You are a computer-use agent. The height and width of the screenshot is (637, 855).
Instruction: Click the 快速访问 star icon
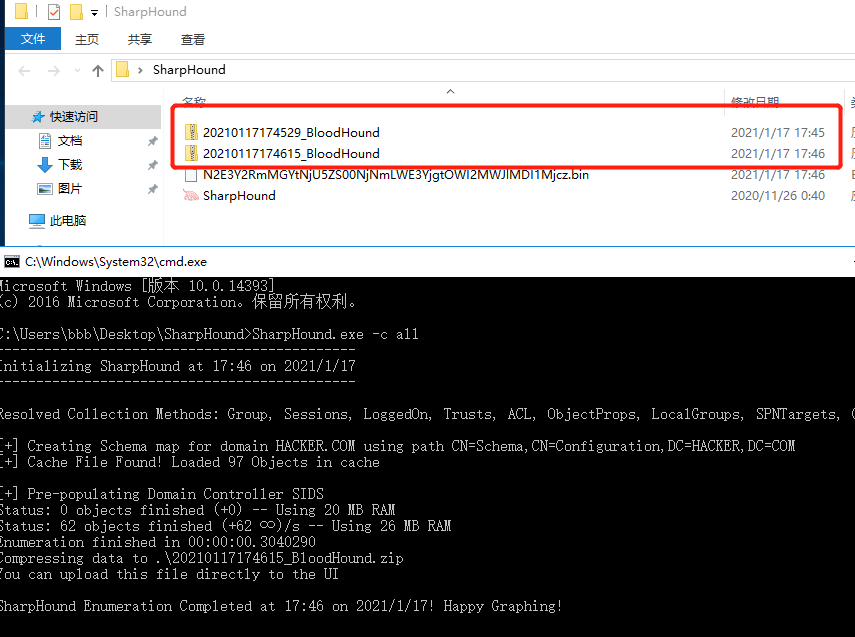tap(38, 117)
